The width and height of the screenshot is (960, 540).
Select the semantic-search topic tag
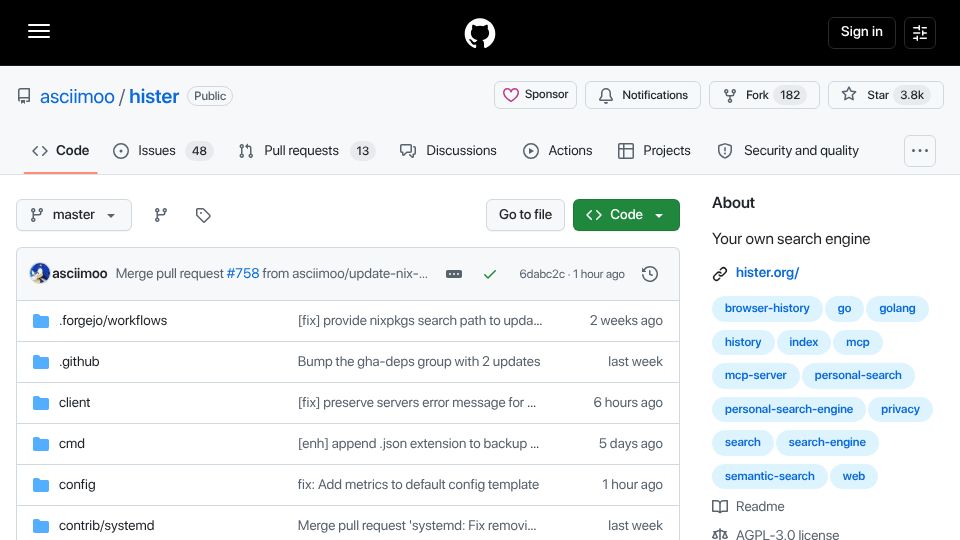(770, 476)
